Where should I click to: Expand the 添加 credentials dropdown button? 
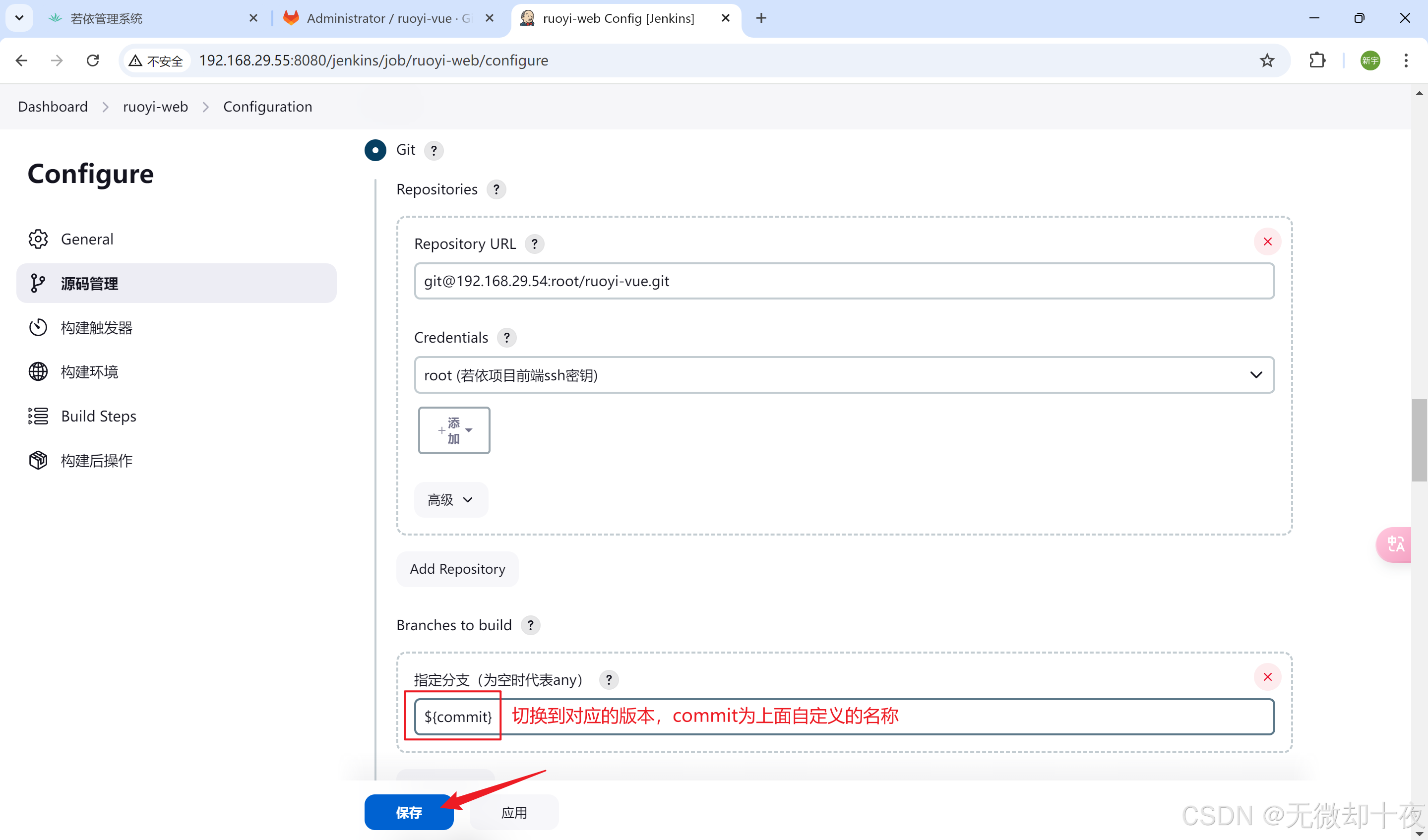pos(454,430)
